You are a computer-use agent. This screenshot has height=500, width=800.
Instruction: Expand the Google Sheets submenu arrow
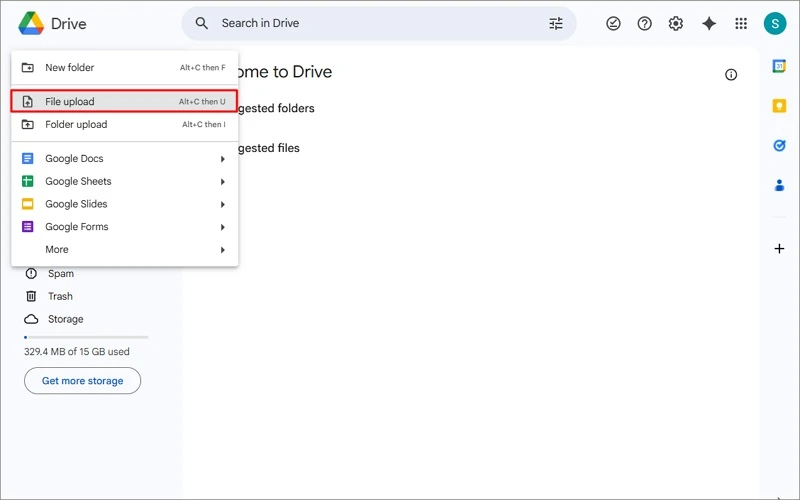222,182
